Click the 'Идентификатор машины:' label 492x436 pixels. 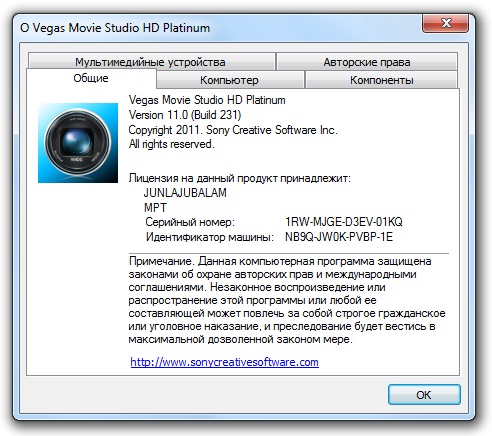tap(210, 237)
